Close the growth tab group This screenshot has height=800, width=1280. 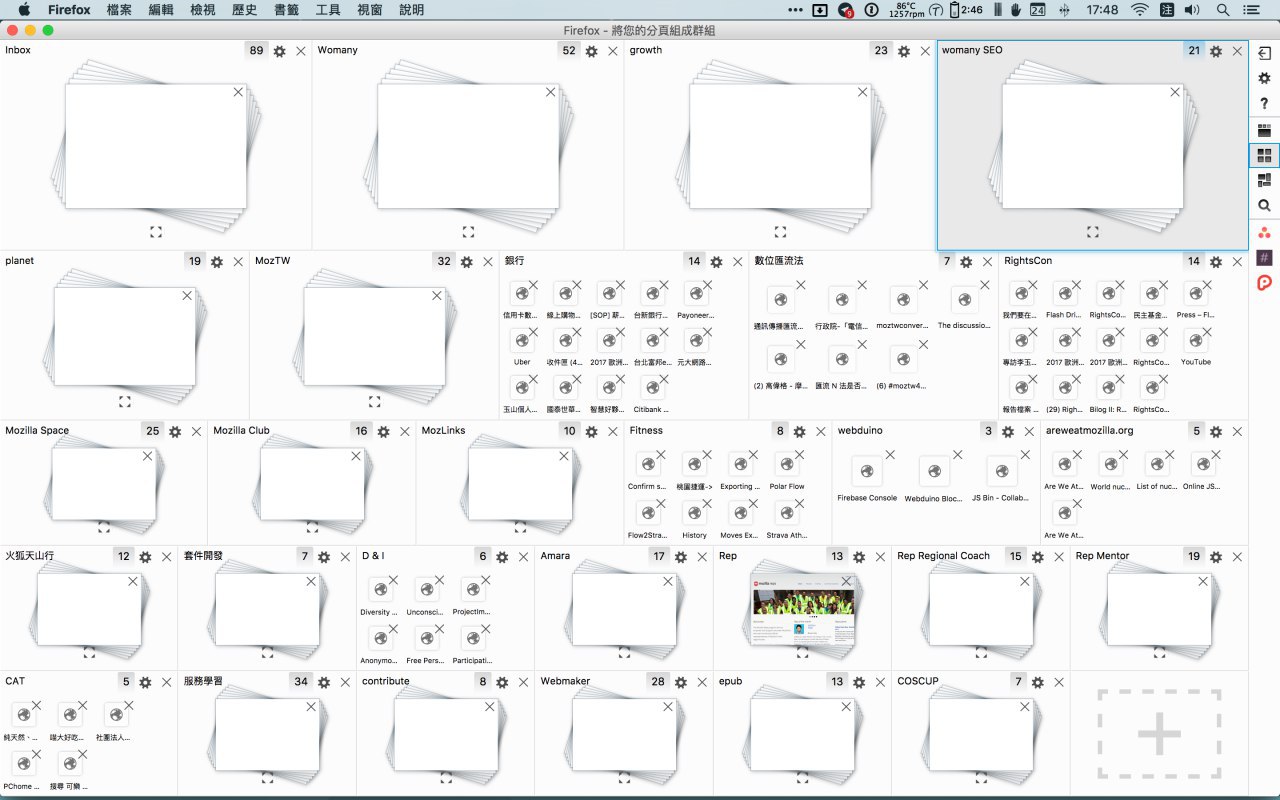pos(925,51)
